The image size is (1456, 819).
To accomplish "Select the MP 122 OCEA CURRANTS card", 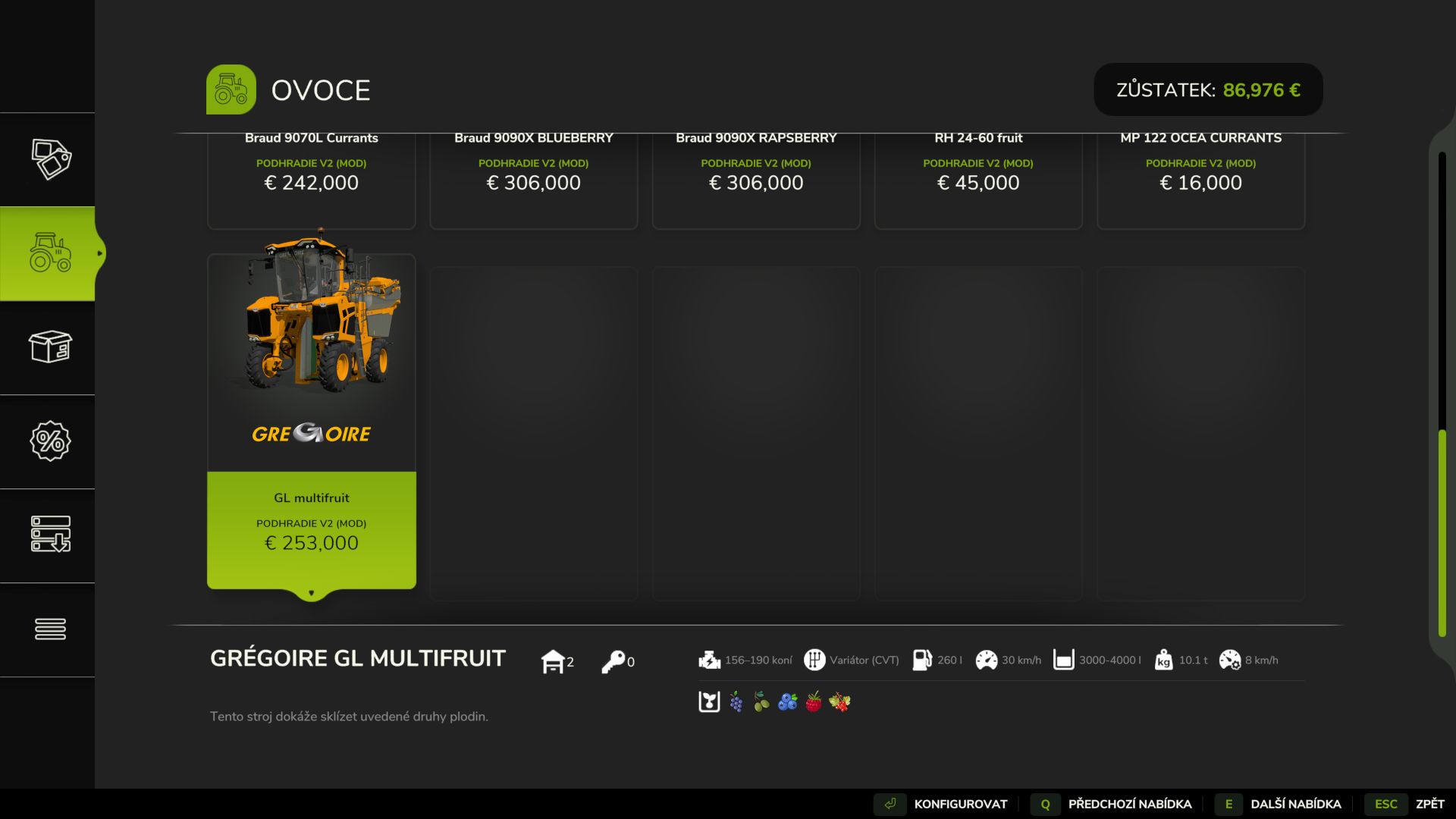I will [1201, 180].
